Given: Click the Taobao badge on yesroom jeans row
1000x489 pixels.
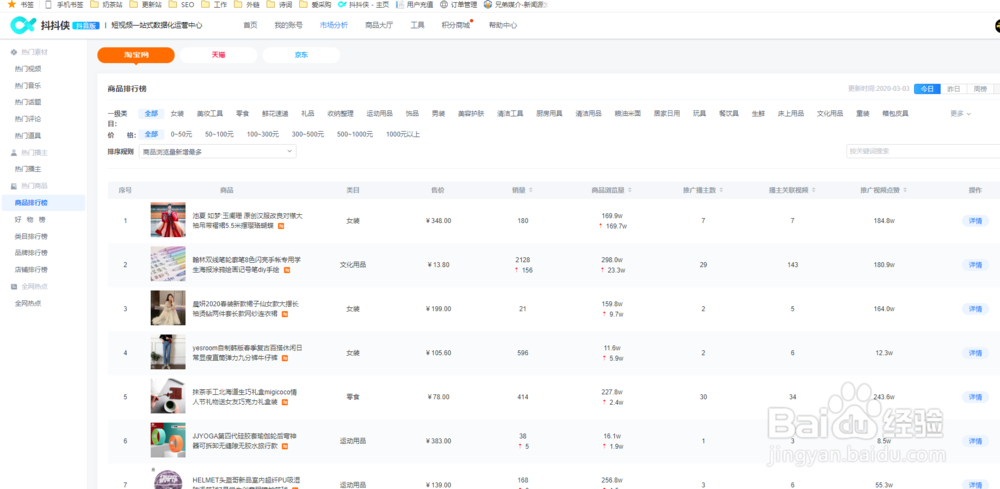Looking at the screenshot, I should point(285,358).
